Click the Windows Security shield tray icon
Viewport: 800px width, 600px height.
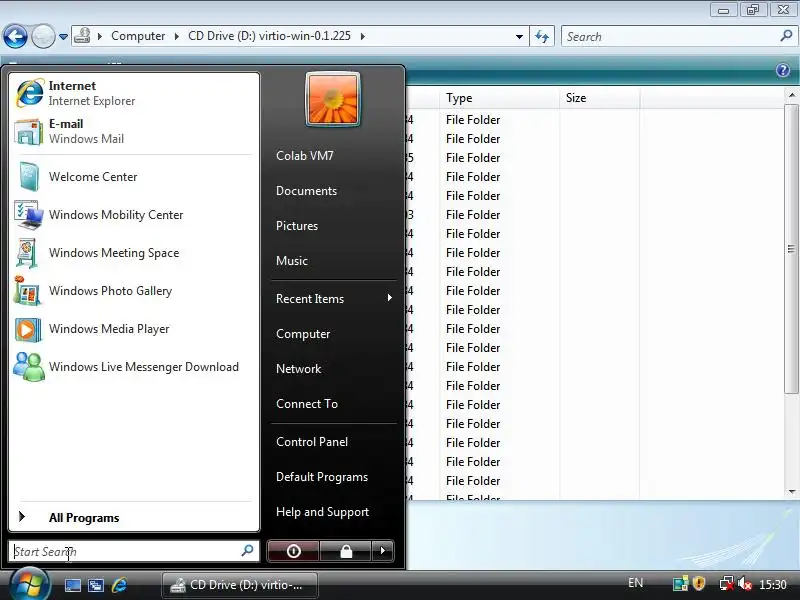pyautogui.click(x=699, y=583)
